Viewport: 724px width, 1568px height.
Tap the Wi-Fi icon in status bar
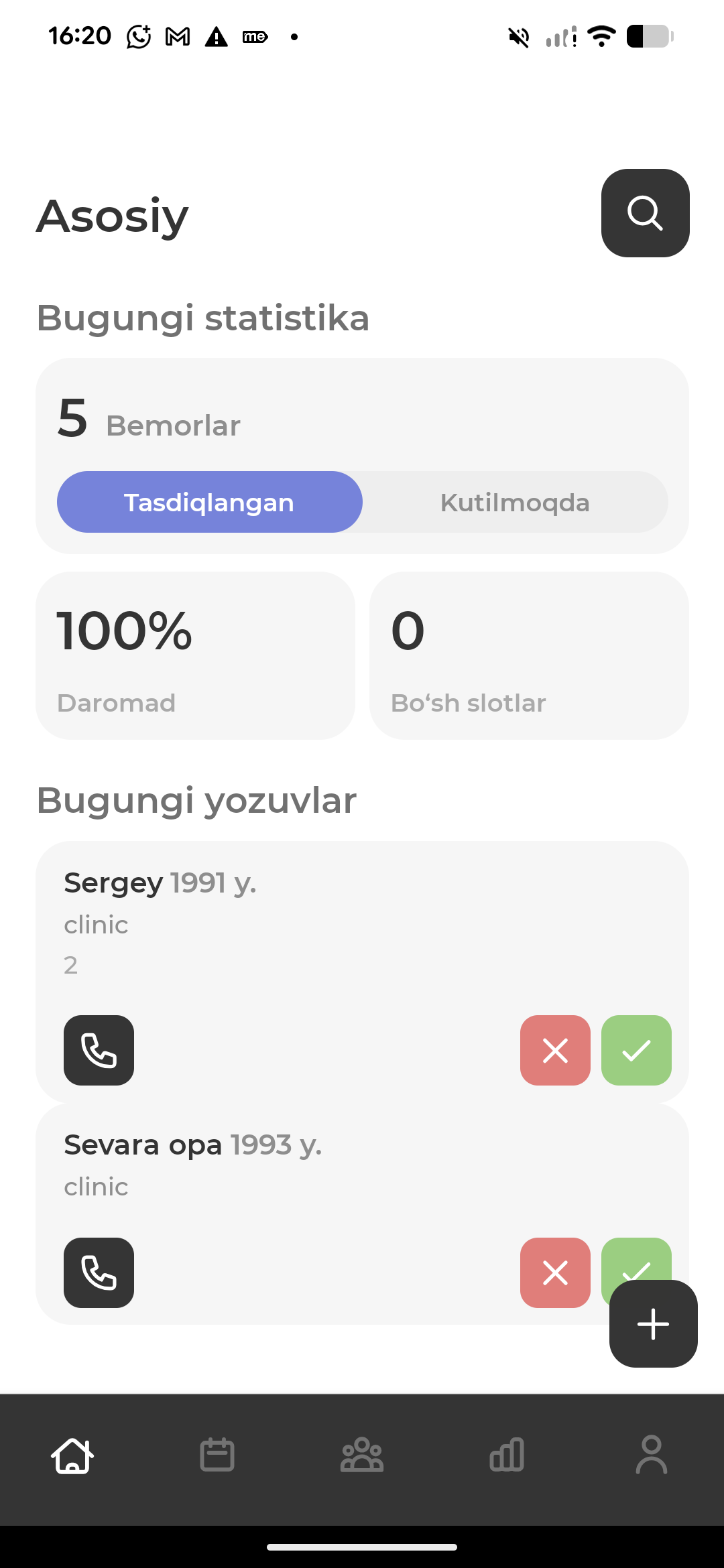click(601, 36)
